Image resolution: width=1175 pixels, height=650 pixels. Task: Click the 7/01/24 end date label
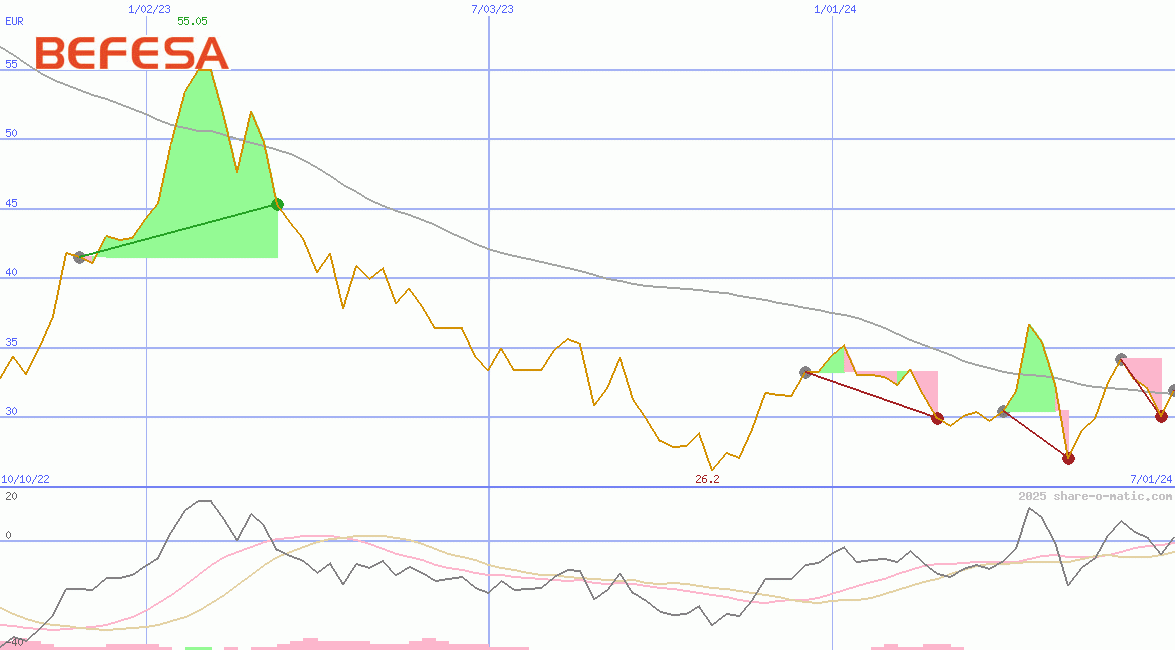pos(1151,479)
